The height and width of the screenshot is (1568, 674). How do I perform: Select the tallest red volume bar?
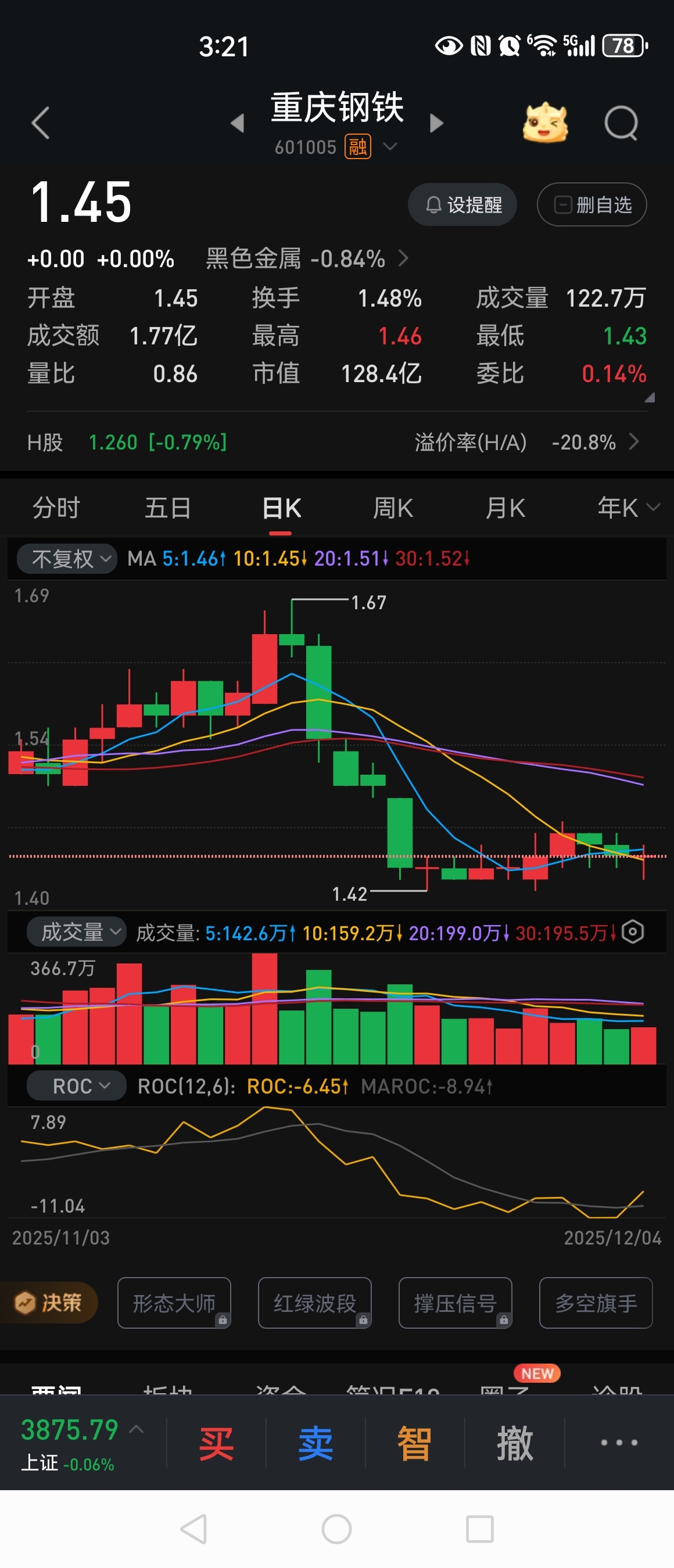(264, 1008)
